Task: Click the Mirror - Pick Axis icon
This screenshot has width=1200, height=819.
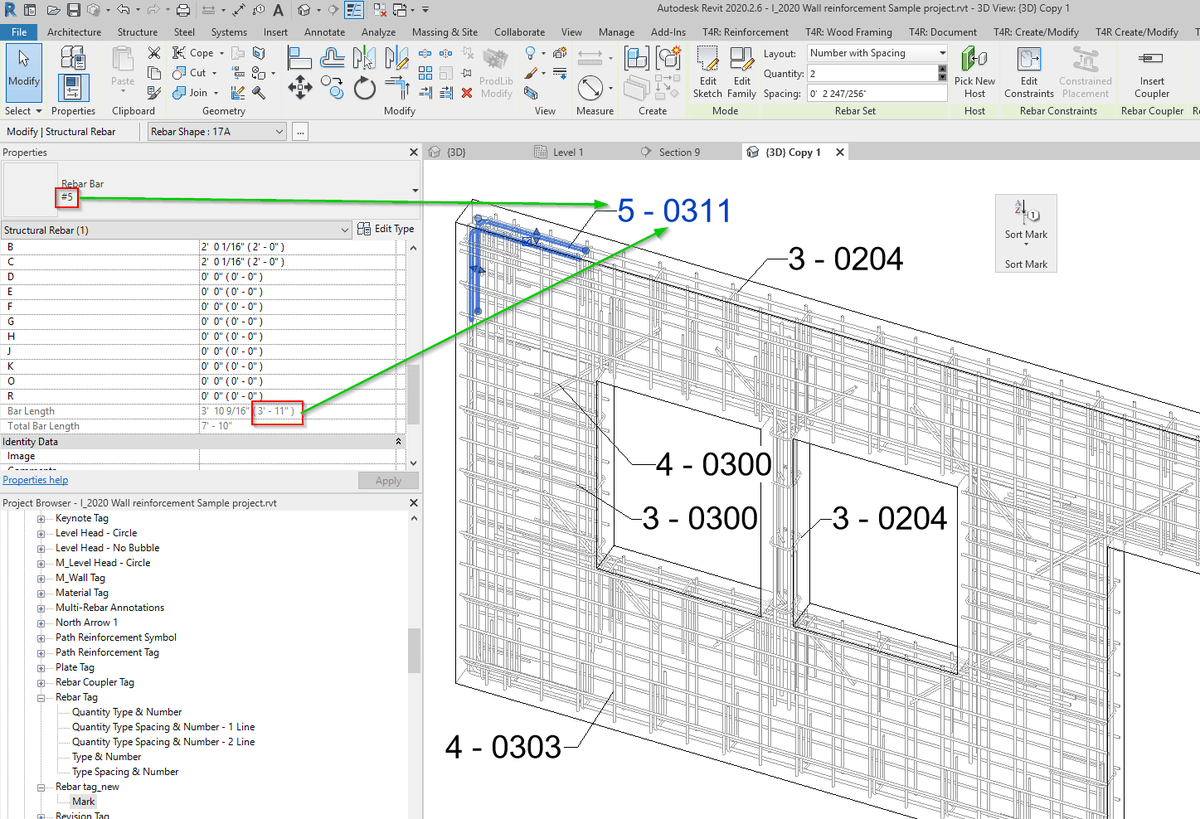Action: (364, 59)
